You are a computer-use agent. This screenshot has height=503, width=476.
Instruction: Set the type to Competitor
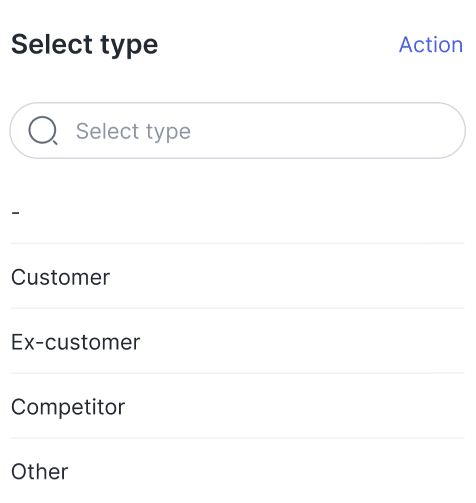[238, 406]
